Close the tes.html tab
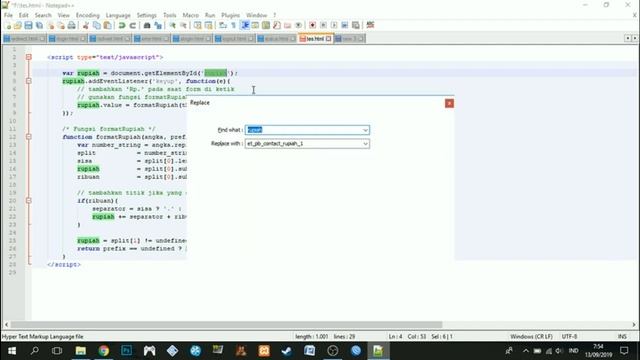This screenshot has height=360, width=640. 329,39
